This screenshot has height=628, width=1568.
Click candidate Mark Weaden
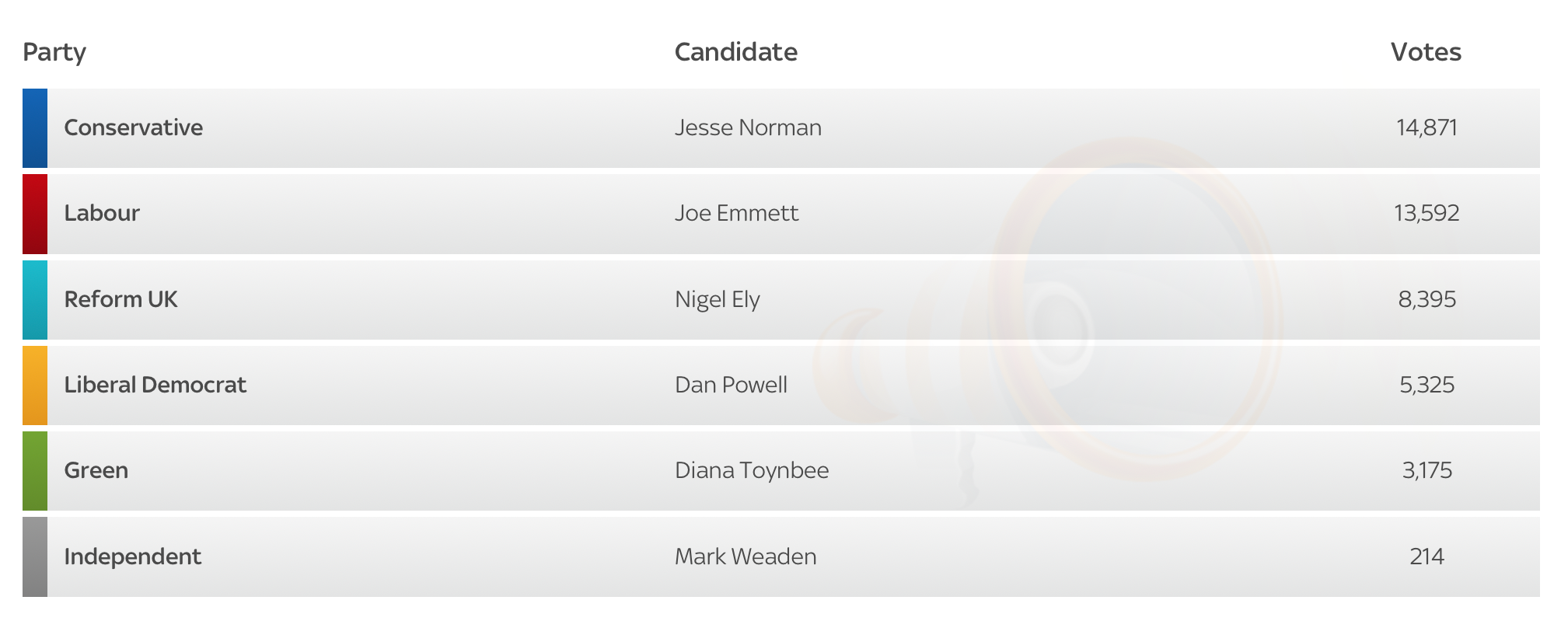tap(746, 556)
